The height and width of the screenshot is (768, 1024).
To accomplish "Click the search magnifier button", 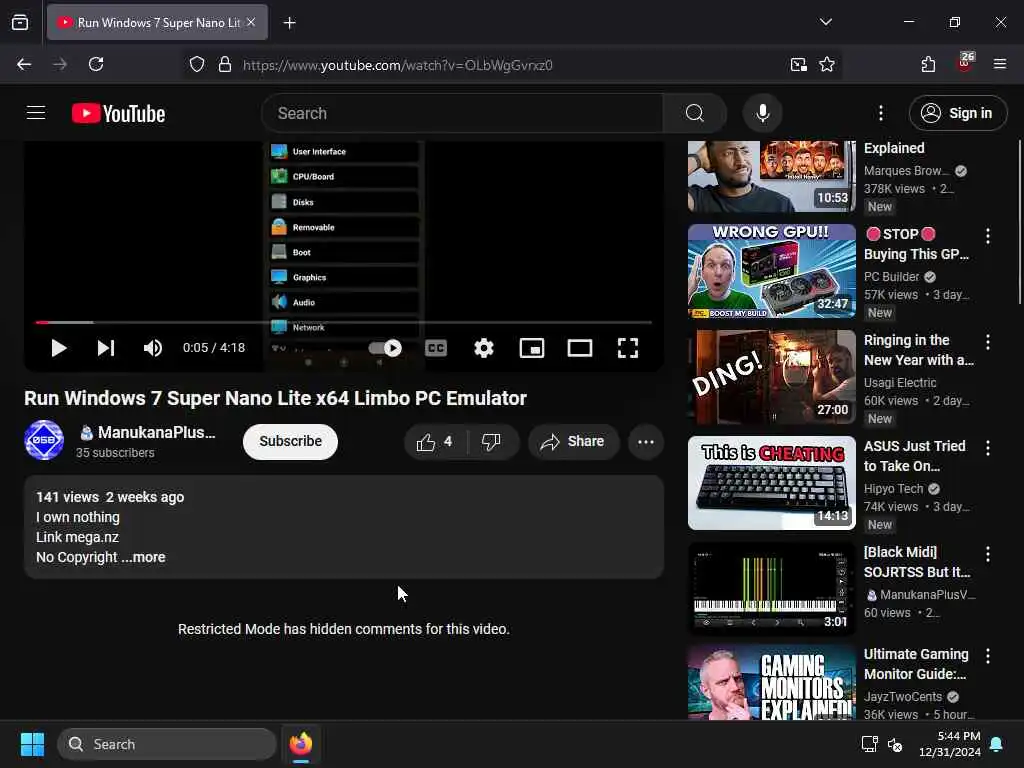I will (x=695, y=114).
